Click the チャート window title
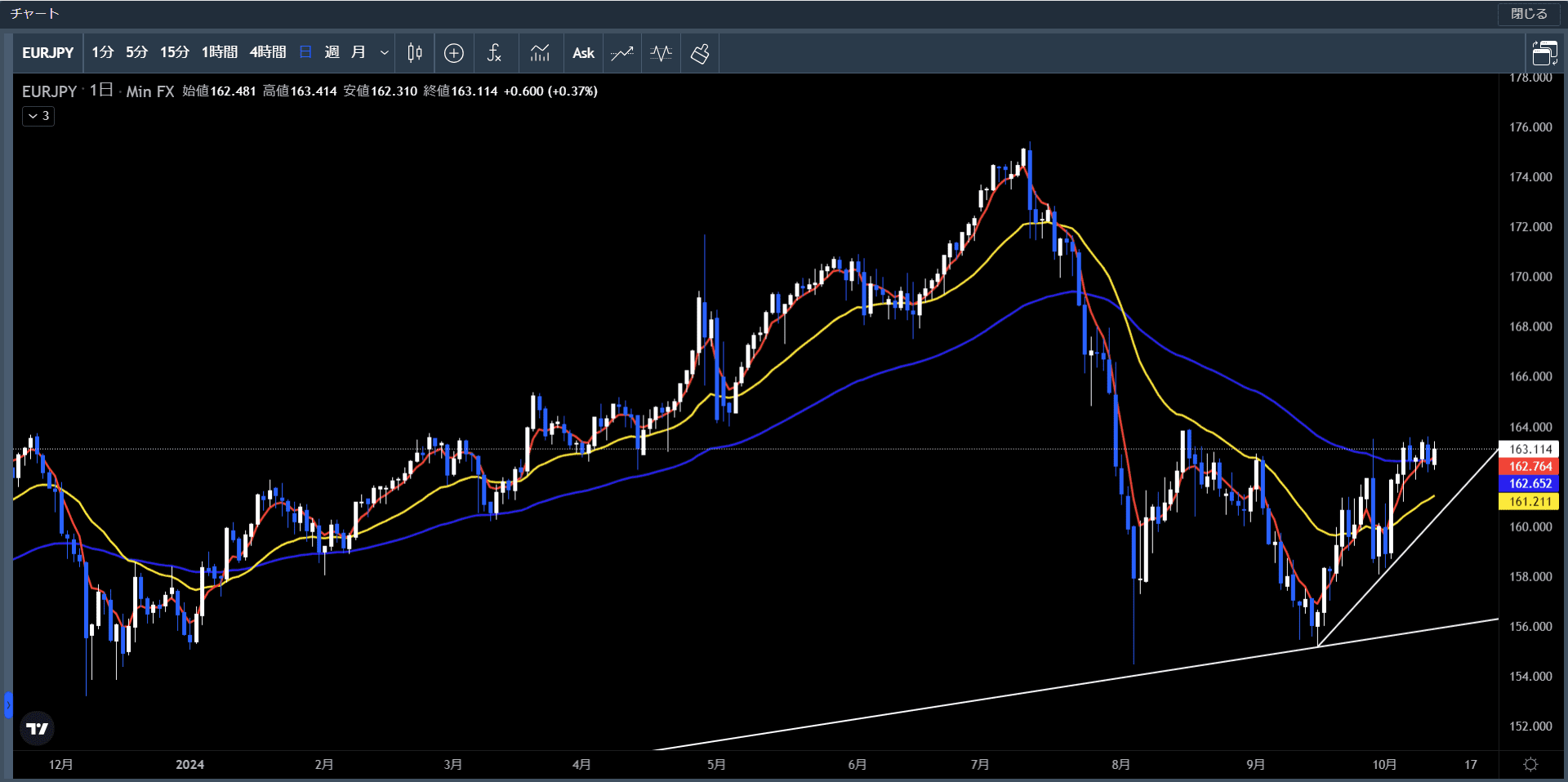Screen dimensions: 1568x782 [x=35, y=14]
